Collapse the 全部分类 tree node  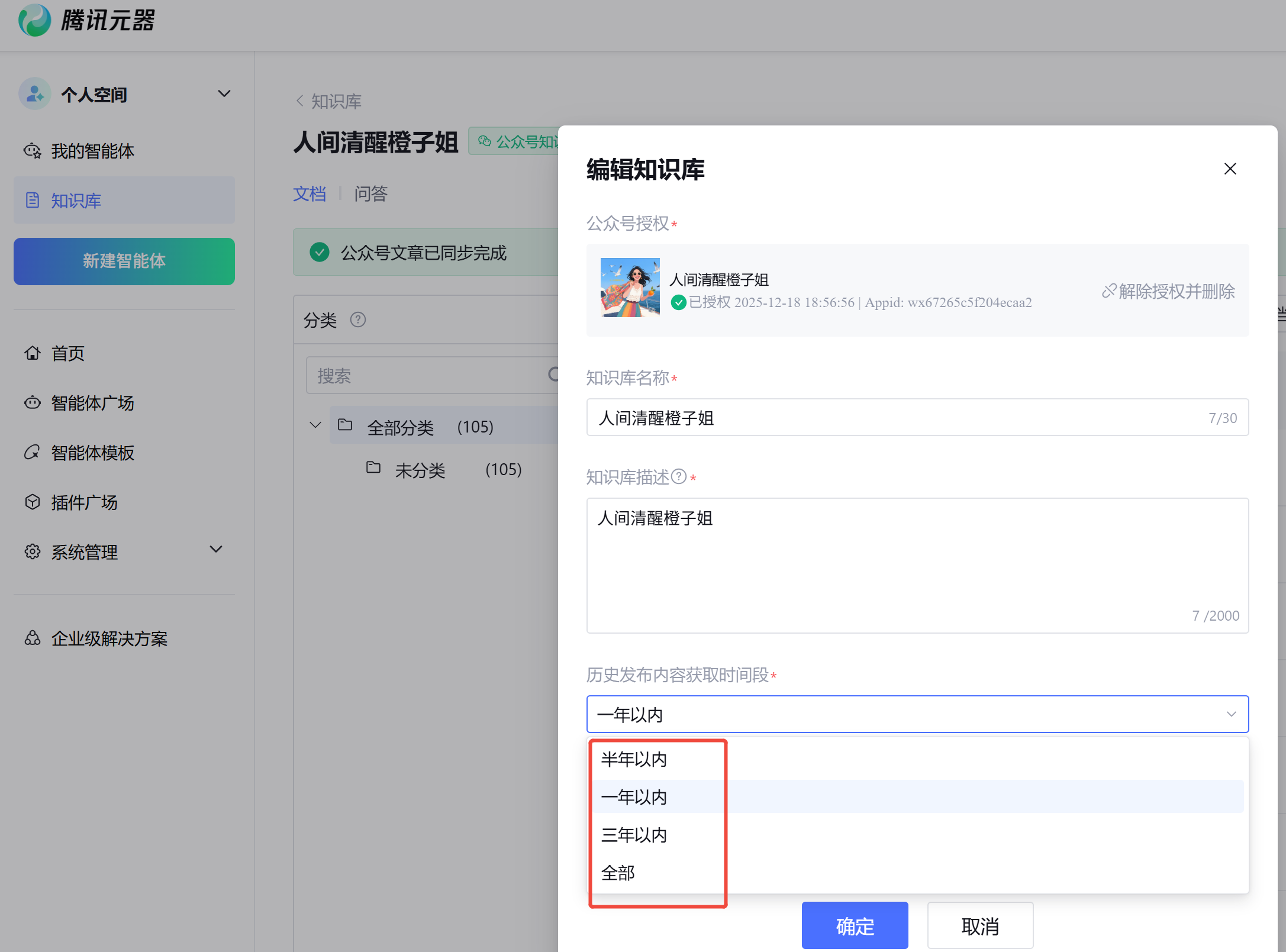pyautogui.click(x=315, y=425)
